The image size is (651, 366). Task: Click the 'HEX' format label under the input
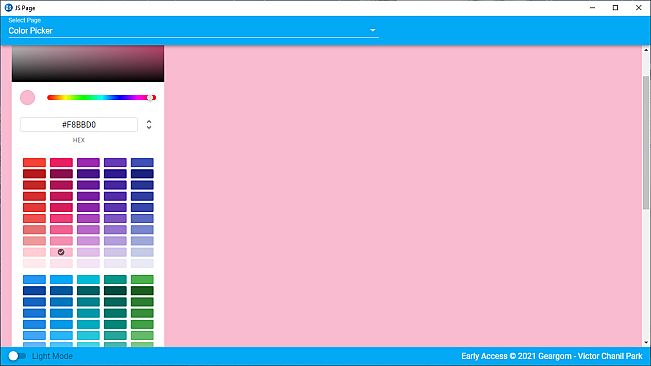pyautogui.click(x=78, y=140)
